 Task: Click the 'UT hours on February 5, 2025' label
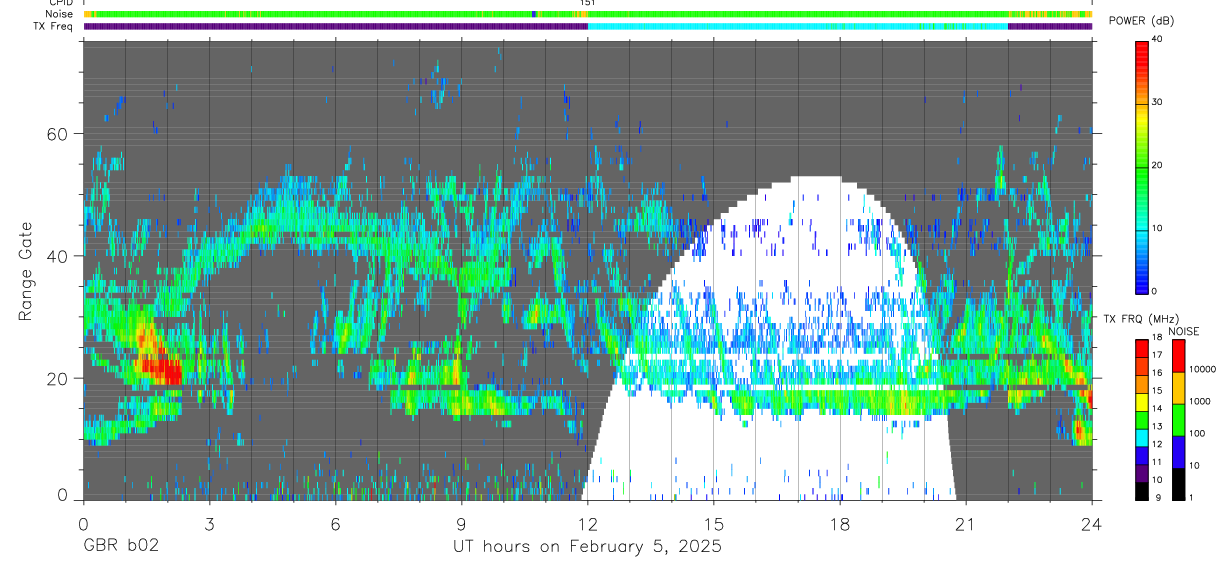point(588,547)
